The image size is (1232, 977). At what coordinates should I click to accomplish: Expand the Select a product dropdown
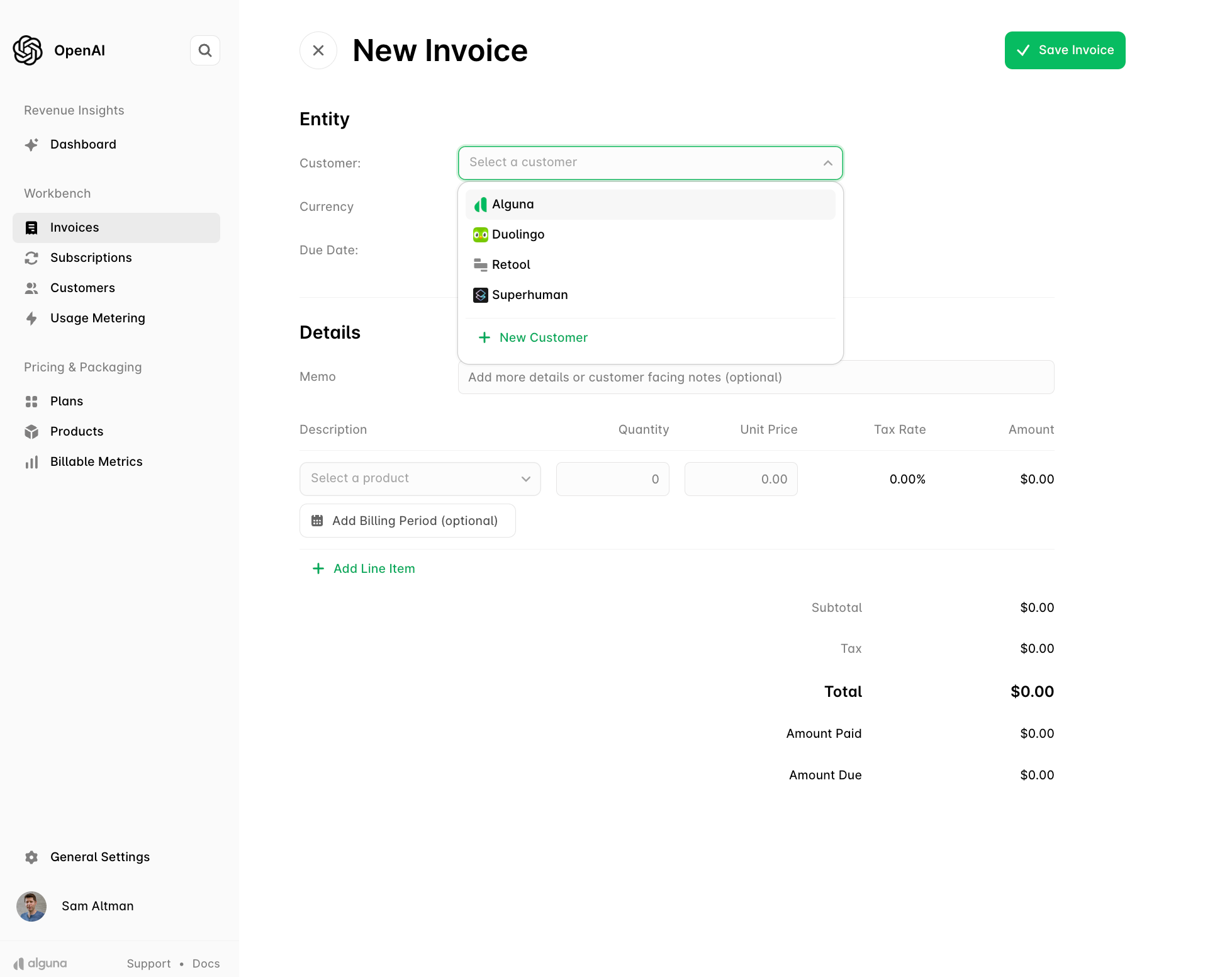(x=420, y=479)
